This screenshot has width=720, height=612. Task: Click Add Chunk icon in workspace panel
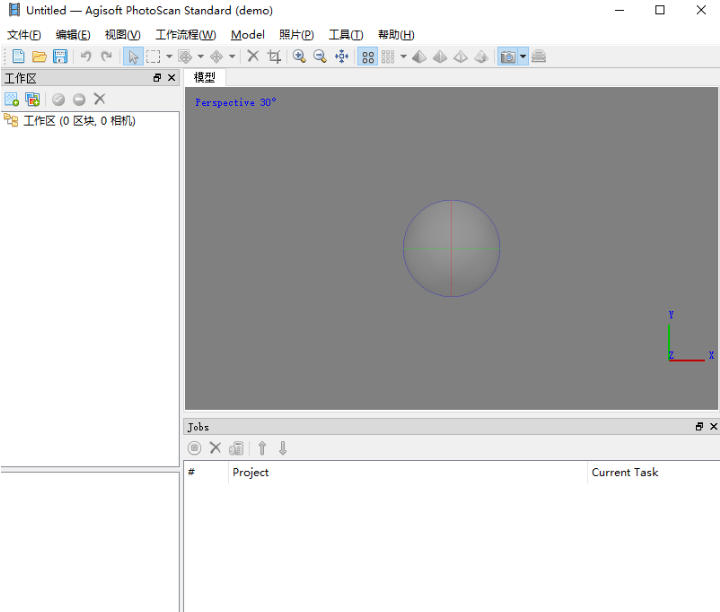tap(12, 99)
